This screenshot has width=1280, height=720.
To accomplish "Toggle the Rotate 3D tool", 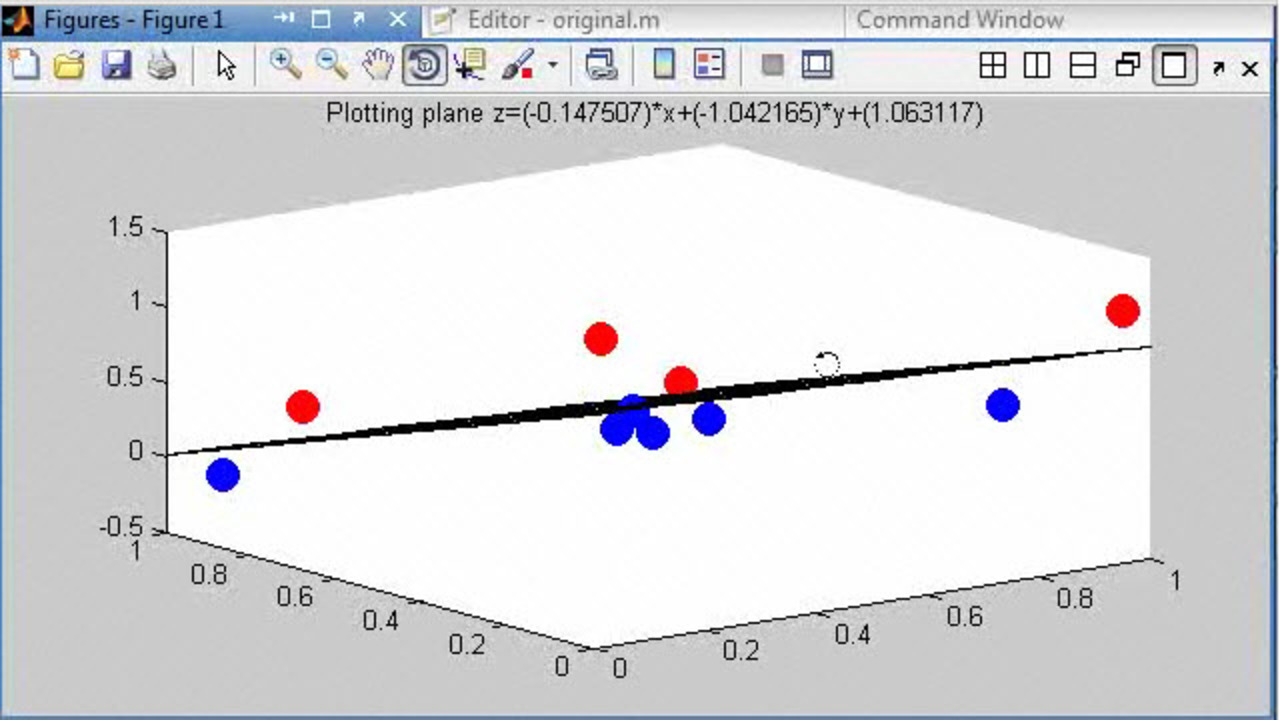I will (425, 66).
